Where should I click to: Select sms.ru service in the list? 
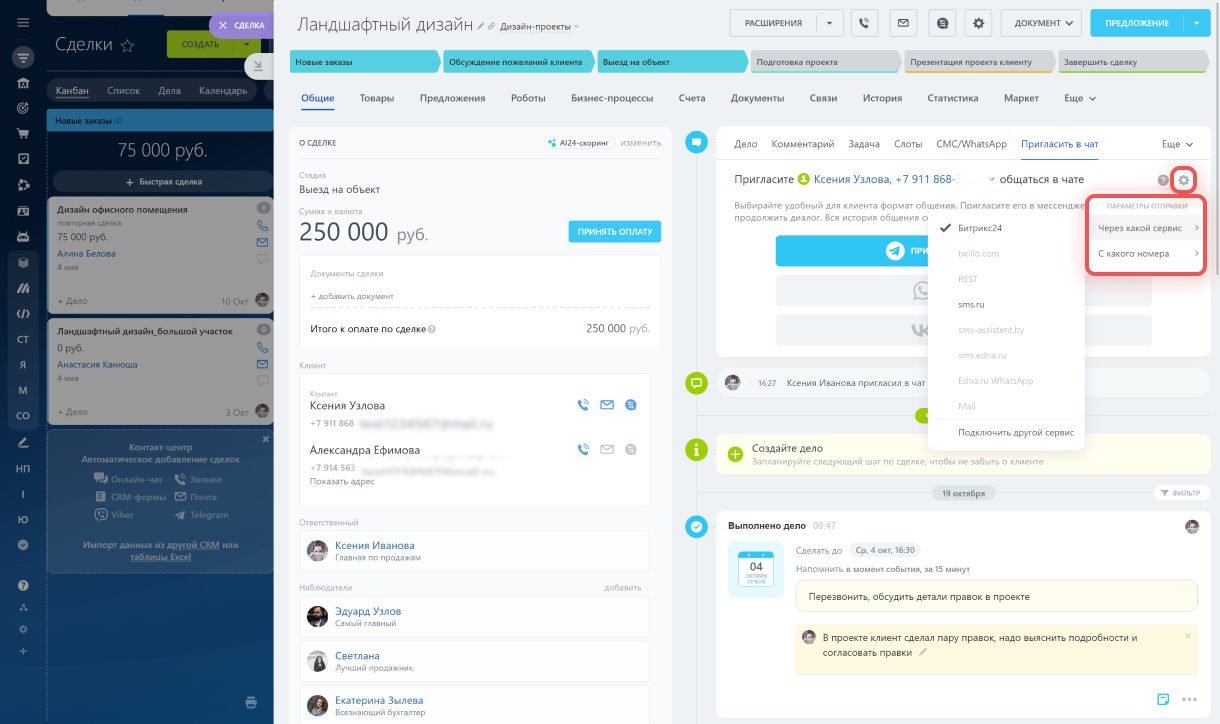point(971,304)
